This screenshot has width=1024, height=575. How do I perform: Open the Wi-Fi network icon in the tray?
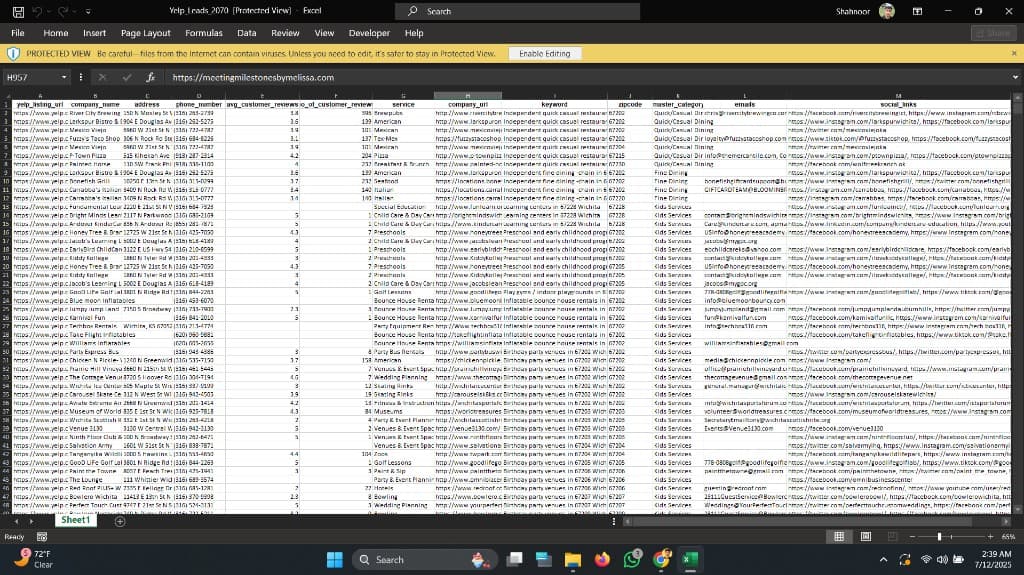925,559
